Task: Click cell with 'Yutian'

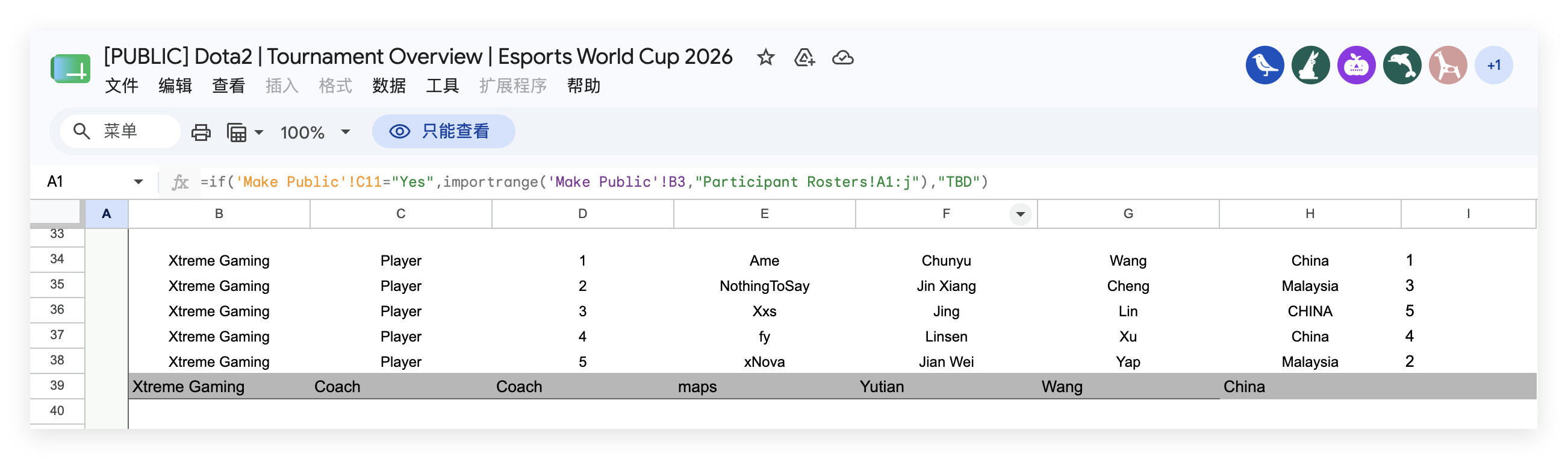Action: (x=946, y=387)
